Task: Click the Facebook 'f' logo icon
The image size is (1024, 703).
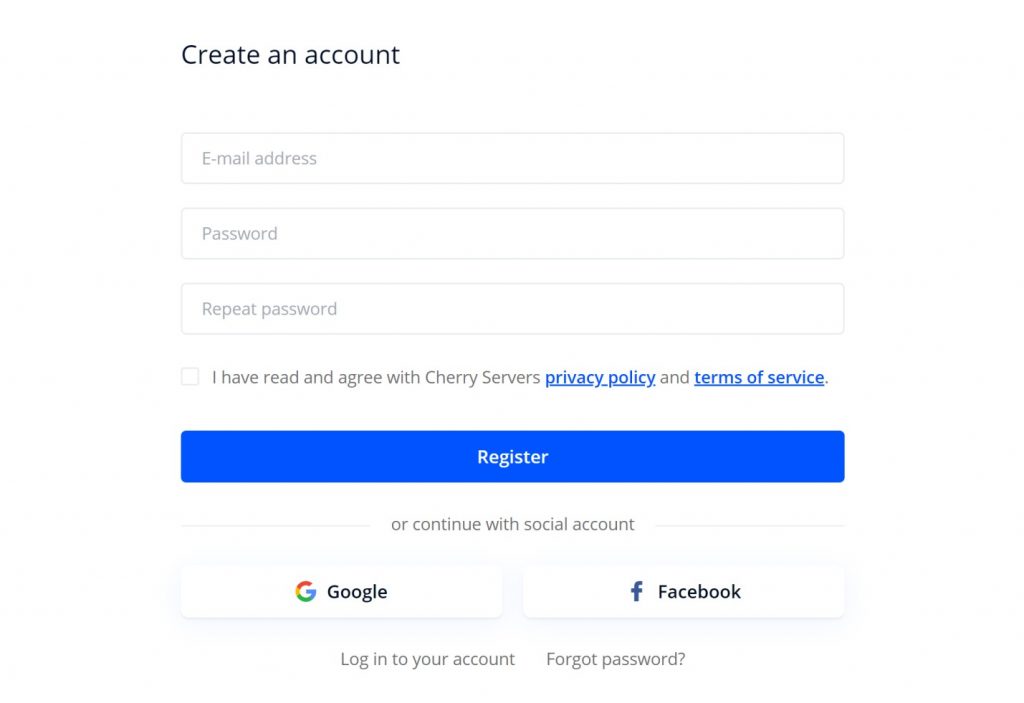Action: point(637,591)
